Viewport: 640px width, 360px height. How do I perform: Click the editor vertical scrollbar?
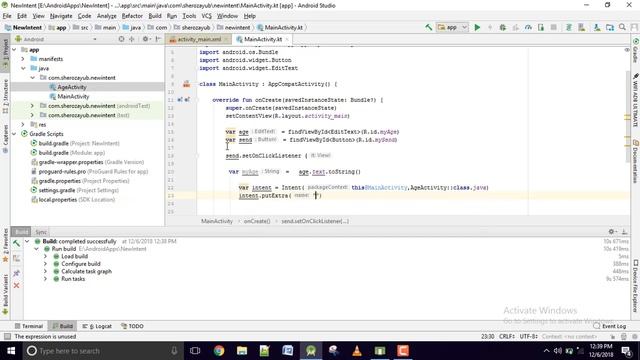point(627,116)
